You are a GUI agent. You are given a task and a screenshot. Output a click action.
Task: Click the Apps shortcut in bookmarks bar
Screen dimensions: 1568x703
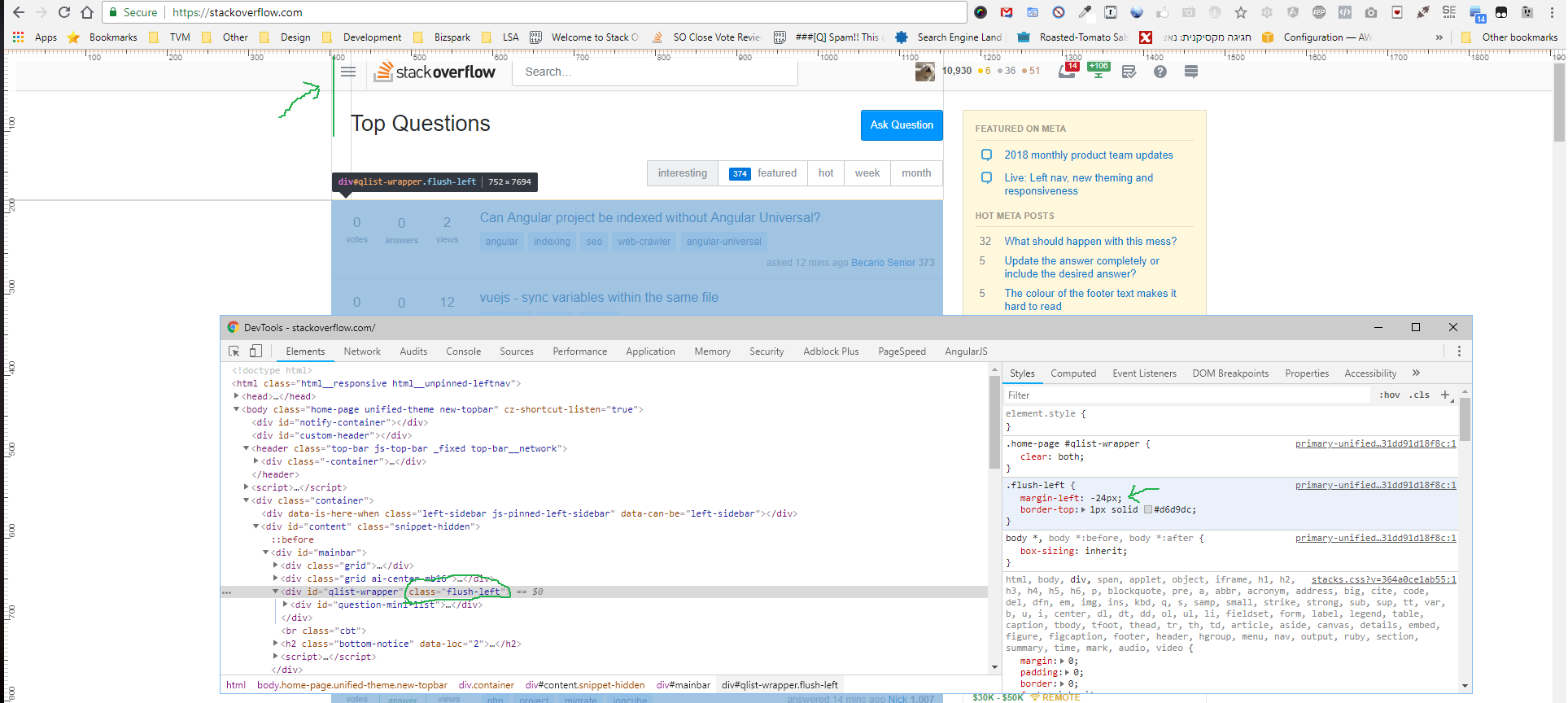pos(35,37)
